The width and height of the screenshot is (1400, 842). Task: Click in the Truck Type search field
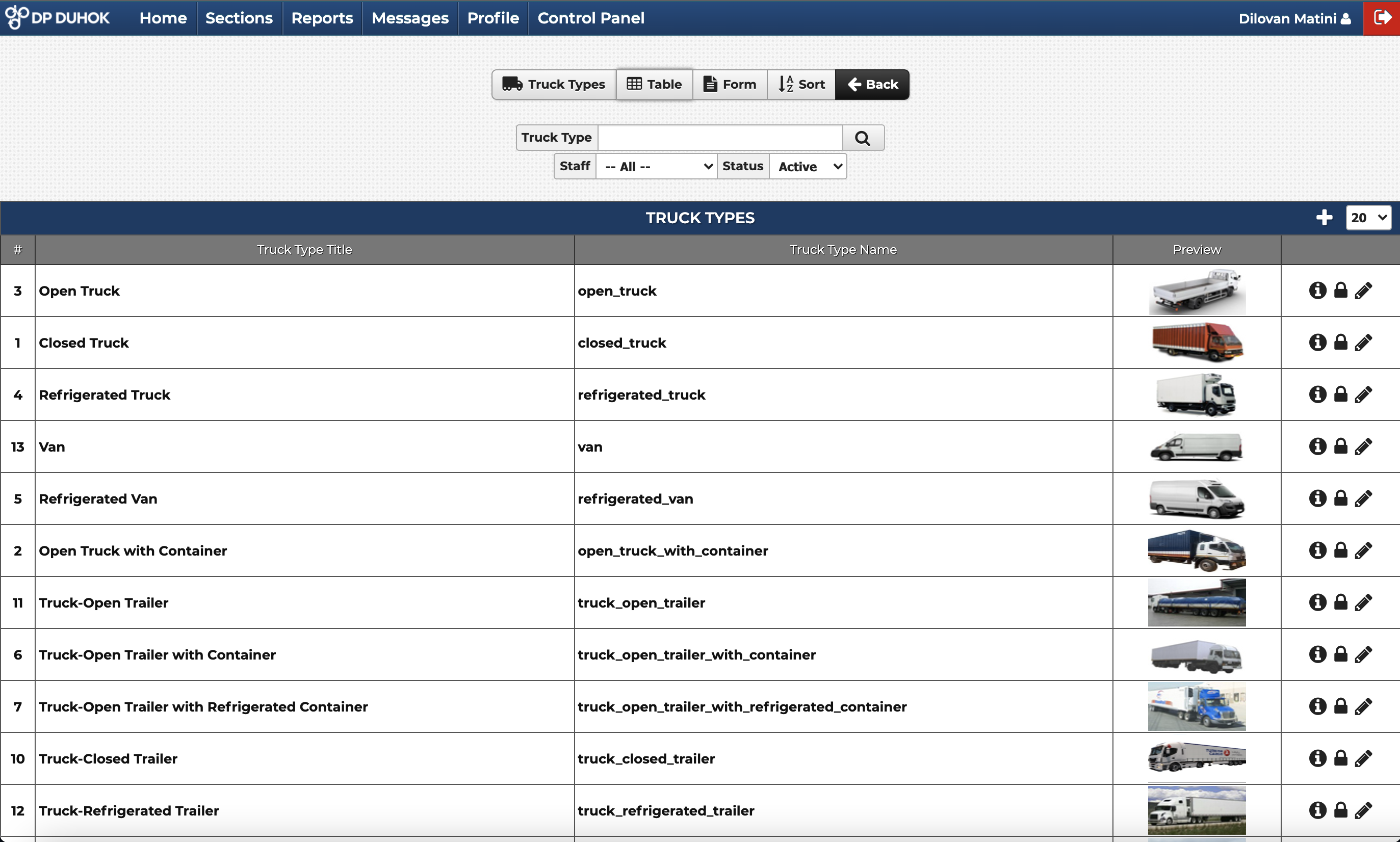720,138
